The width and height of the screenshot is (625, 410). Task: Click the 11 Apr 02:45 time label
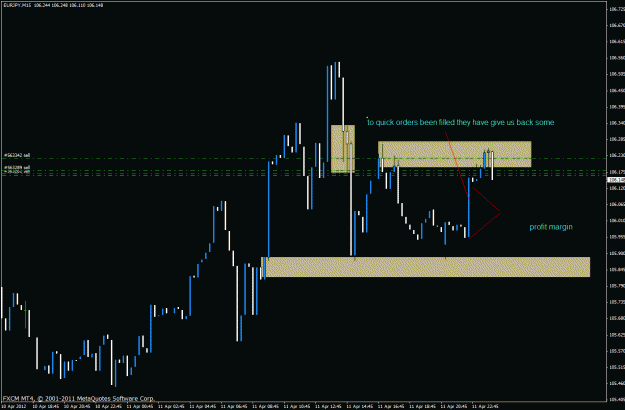click(x=171, y=407)
